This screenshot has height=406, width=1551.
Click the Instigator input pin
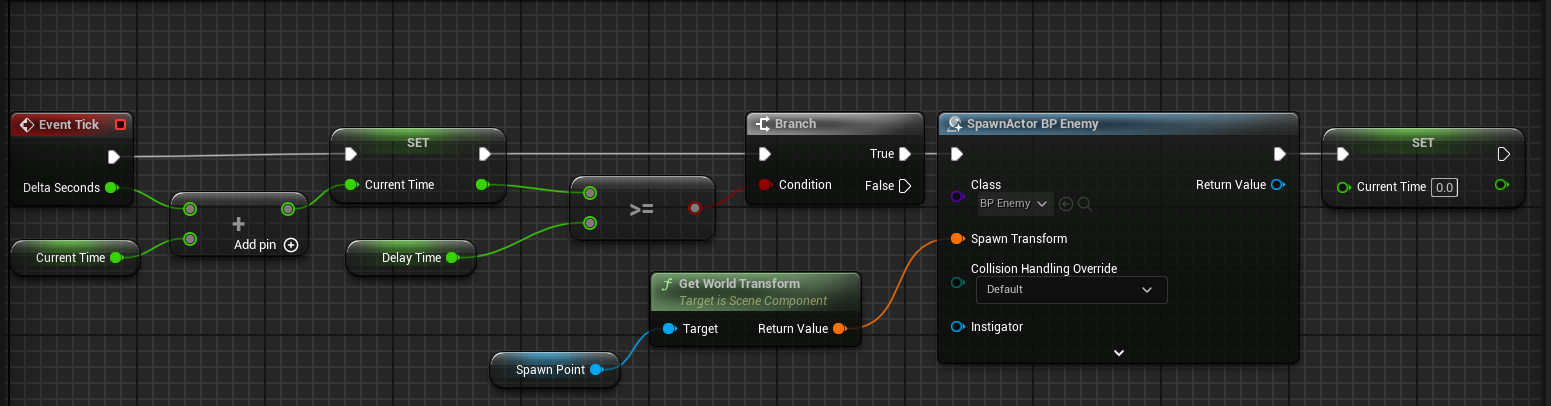click(957, 327)
